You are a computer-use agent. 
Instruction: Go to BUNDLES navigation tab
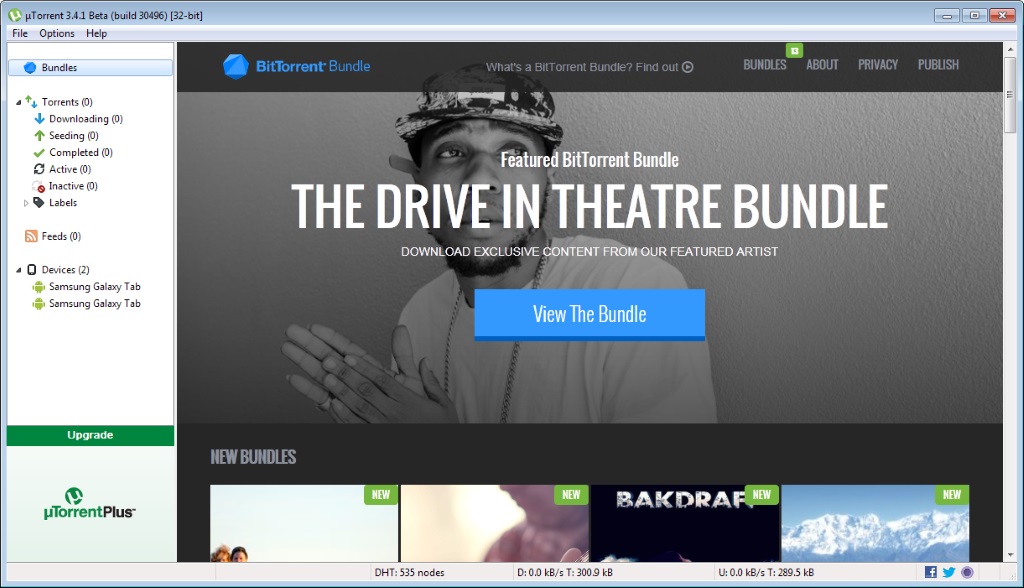click(765, 65)
